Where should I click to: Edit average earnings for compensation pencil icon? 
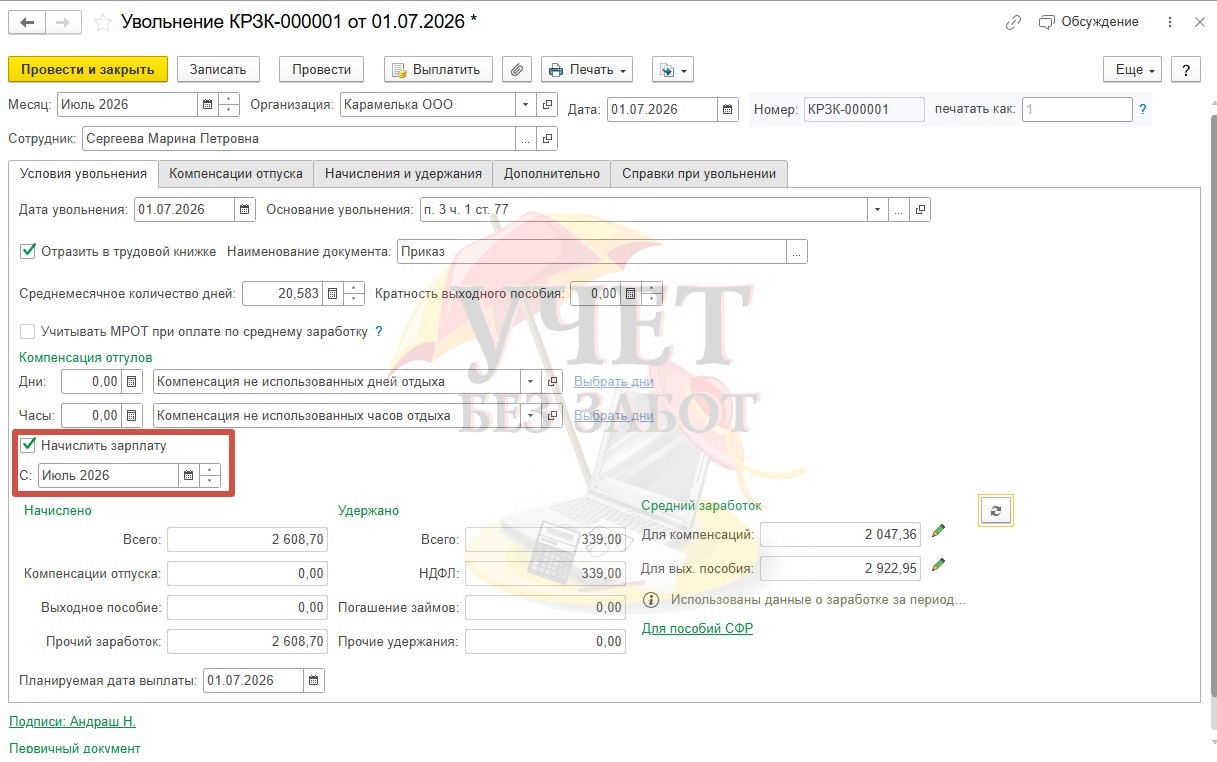coord(938,531)
